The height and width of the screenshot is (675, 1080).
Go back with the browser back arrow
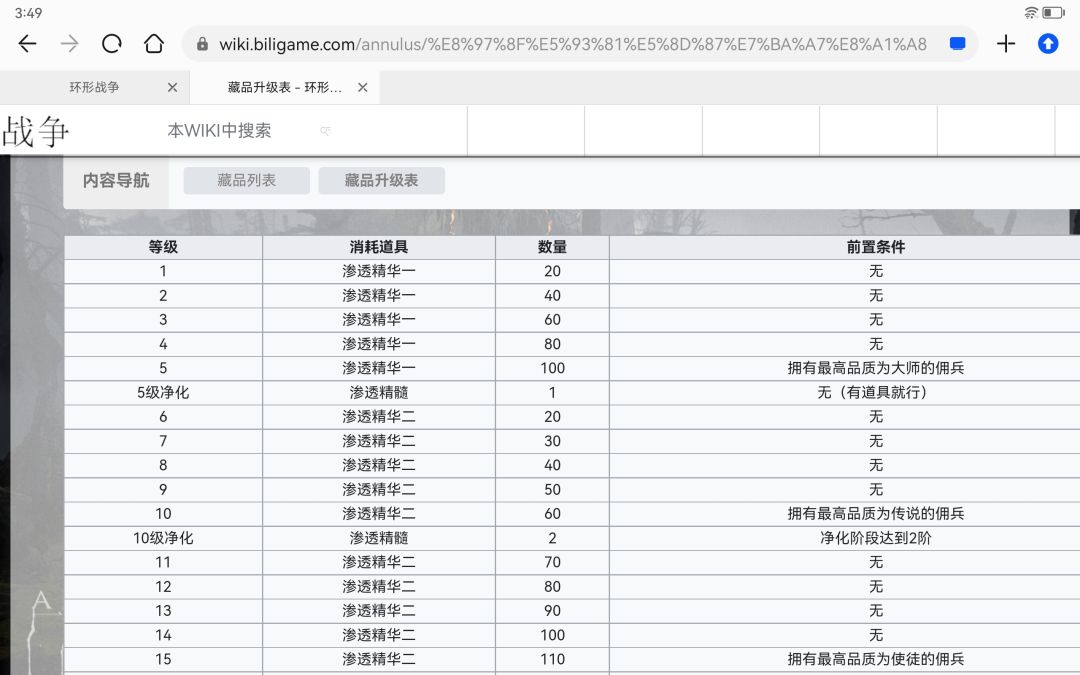[x=28, y=44]
